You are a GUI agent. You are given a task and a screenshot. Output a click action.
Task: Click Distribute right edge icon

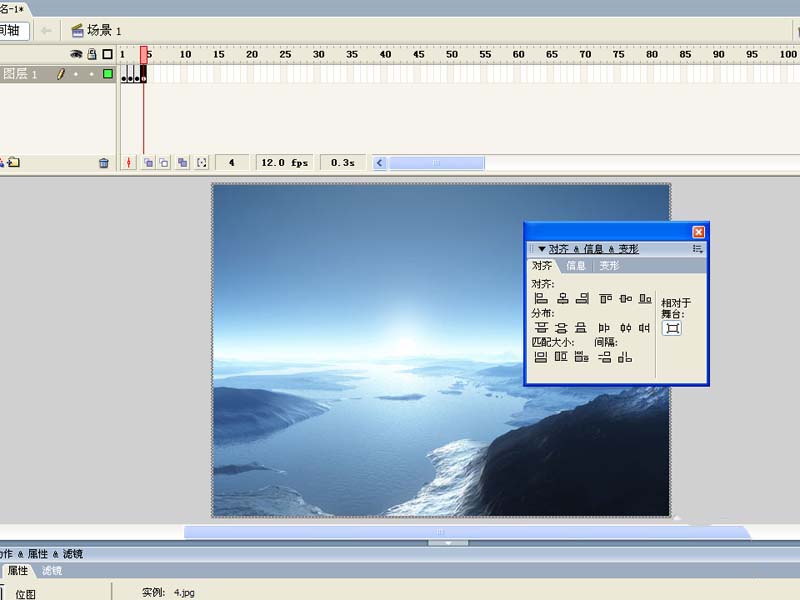pos(644,328)
